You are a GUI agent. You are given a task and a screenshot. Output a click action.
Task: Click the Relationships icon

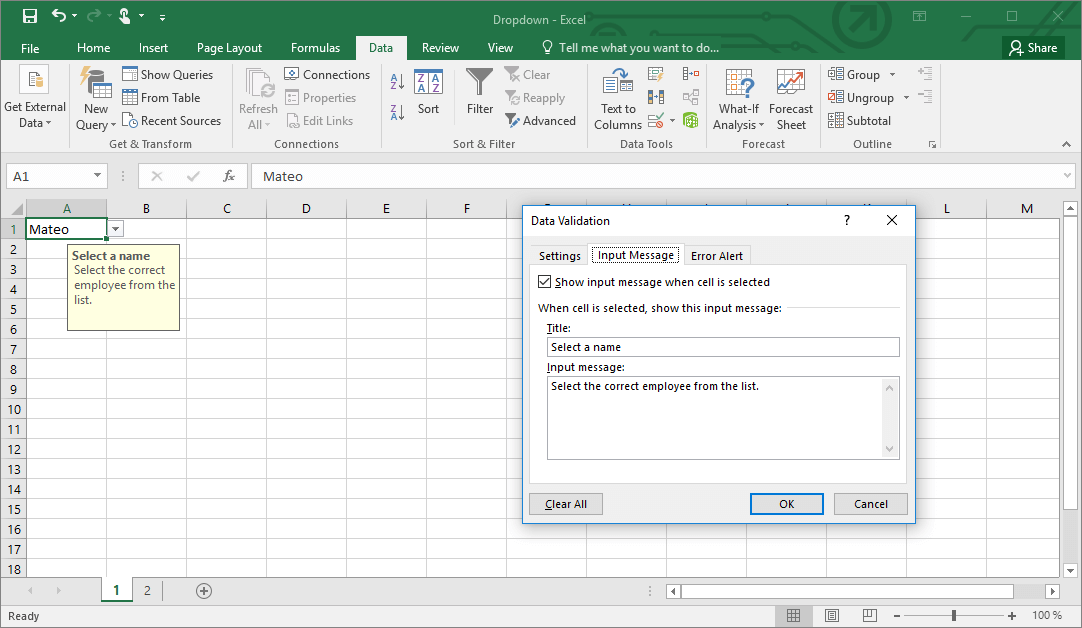click(x=691, y=97)
